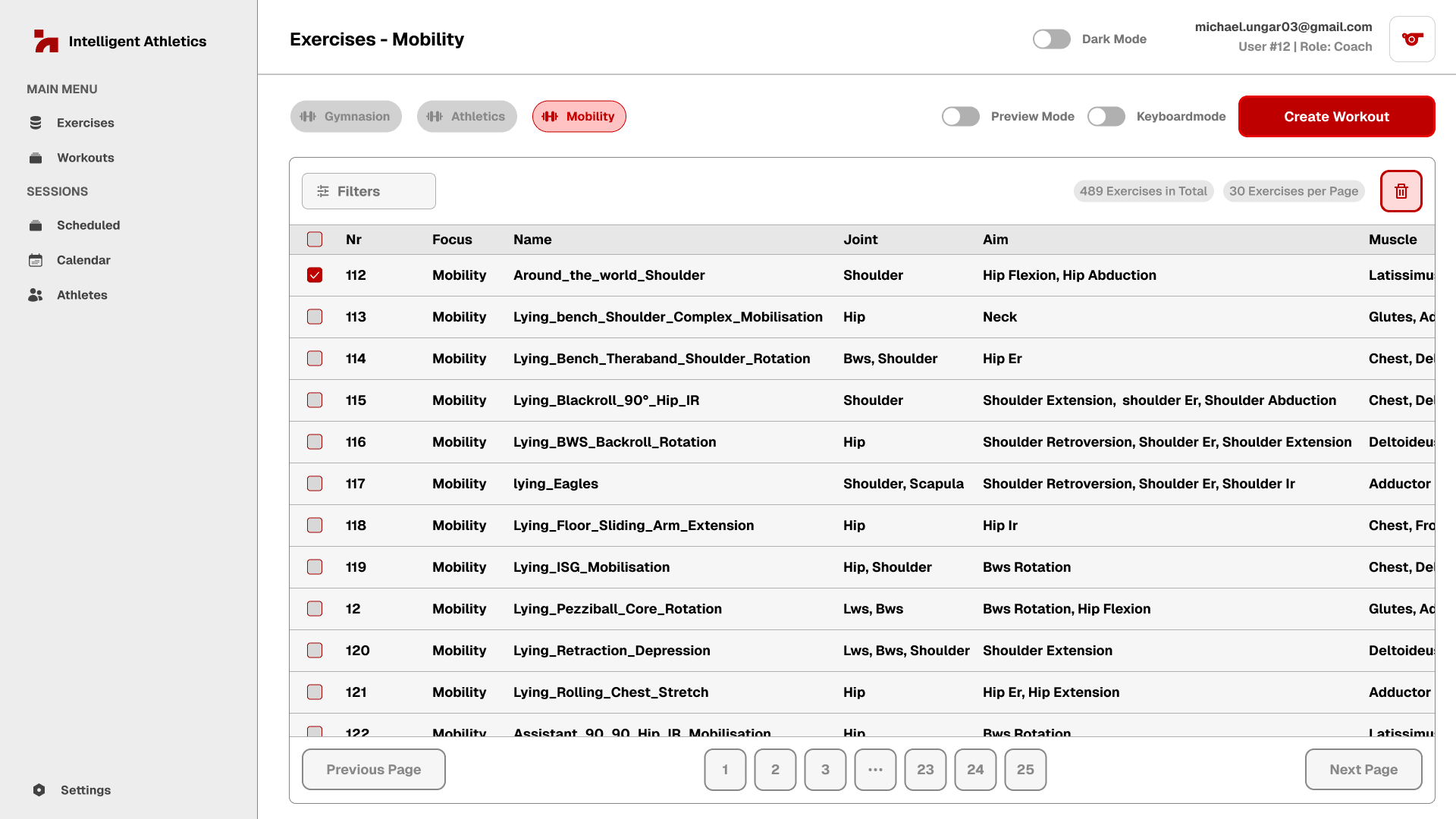Open Scheduled sessions via briefcase icon

tap(36, 225)
